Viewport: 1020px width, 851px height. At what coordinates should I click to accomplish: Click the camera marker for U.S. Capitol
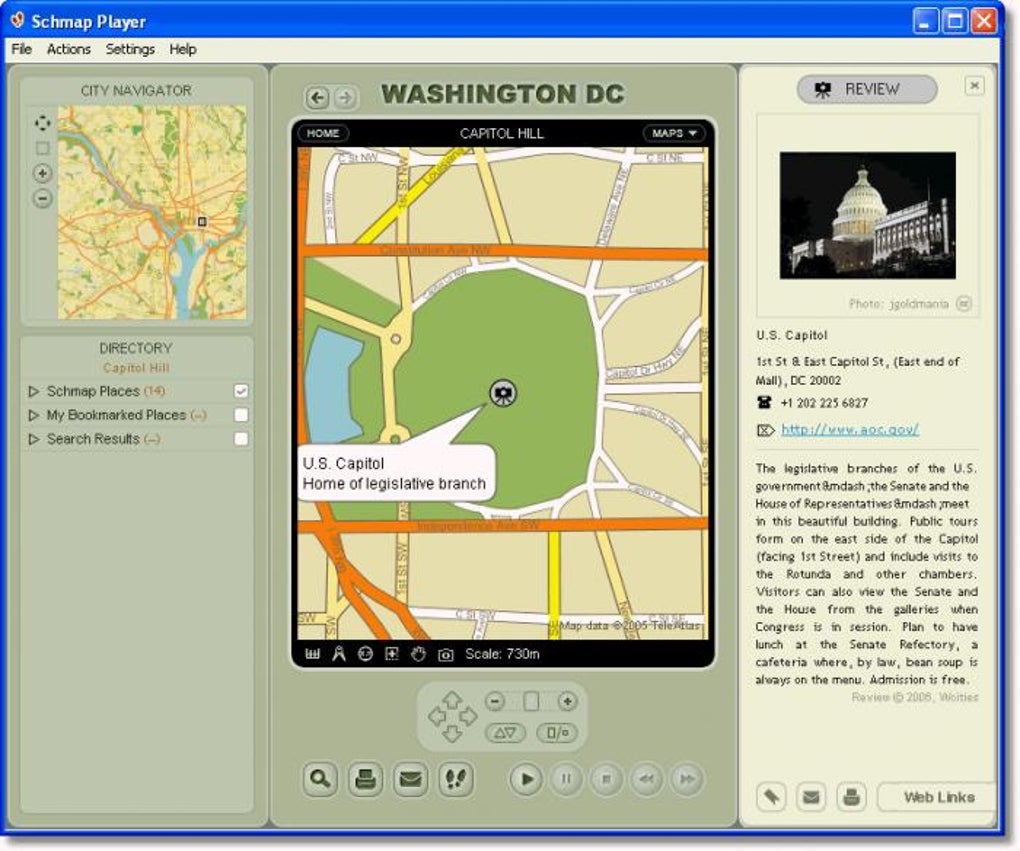coord(503,393)
